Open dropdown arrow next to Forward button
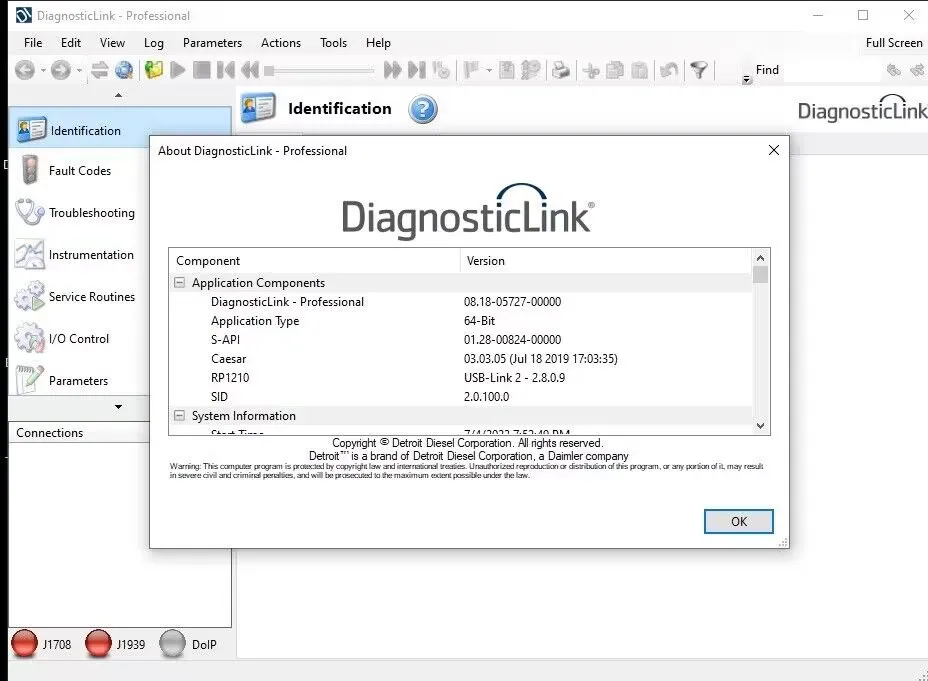This screenshot has width=928, height=681. [79, 70]
